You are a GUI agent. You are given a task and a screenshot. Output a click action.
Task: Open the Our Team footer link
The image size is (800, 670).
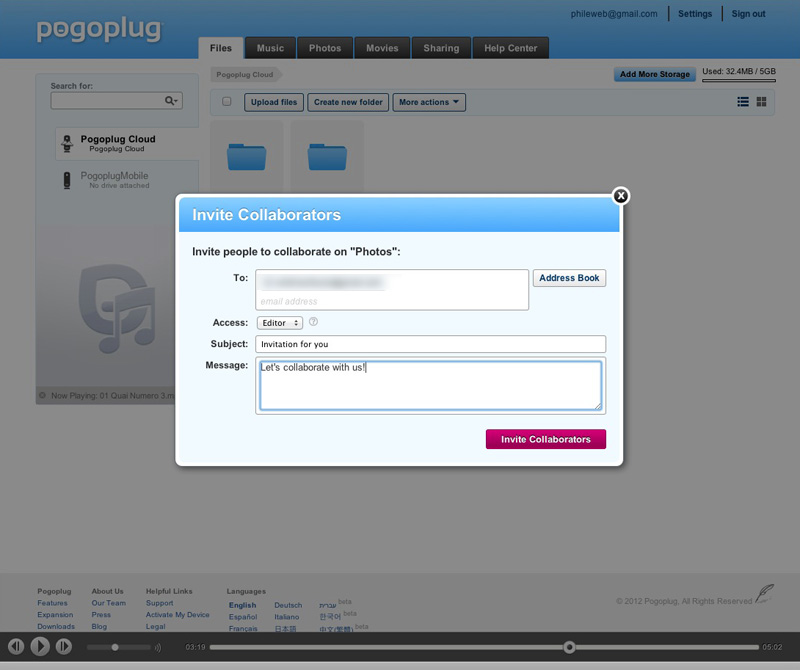click(x=109, y=603)
